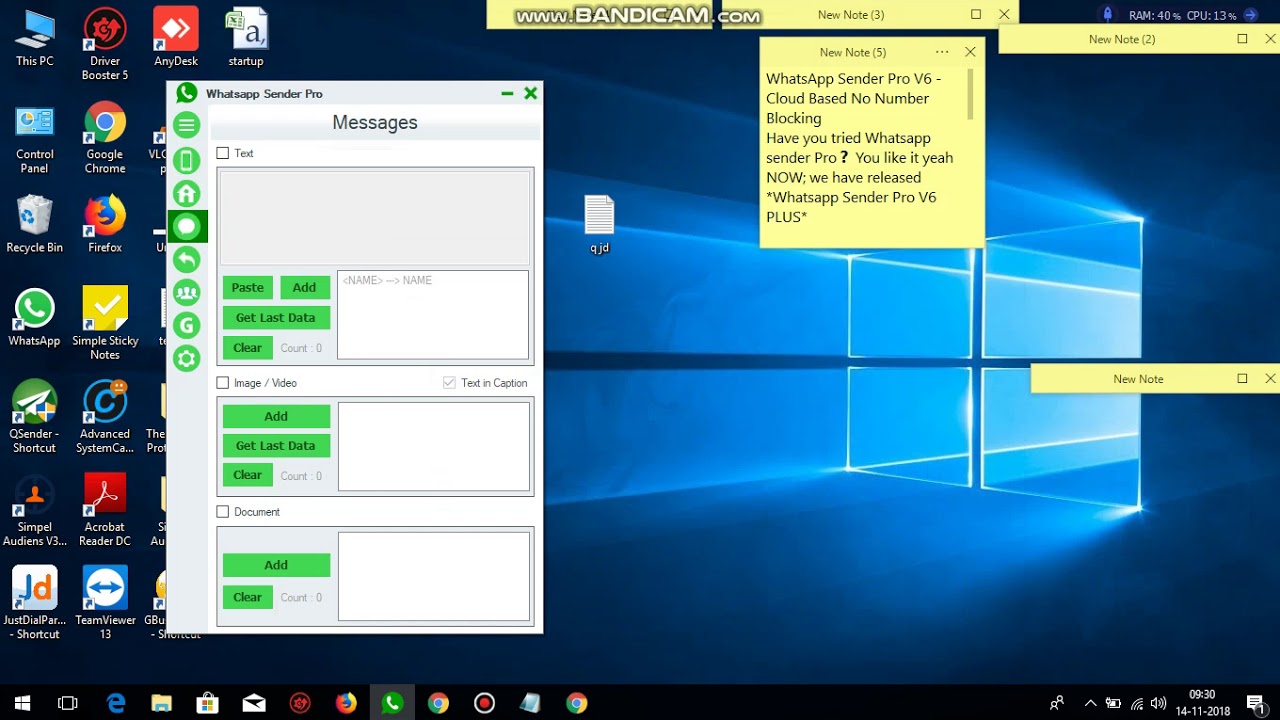
Task: Select the Messages chat-bubble sidebar icon
Action: pos(187,227)
